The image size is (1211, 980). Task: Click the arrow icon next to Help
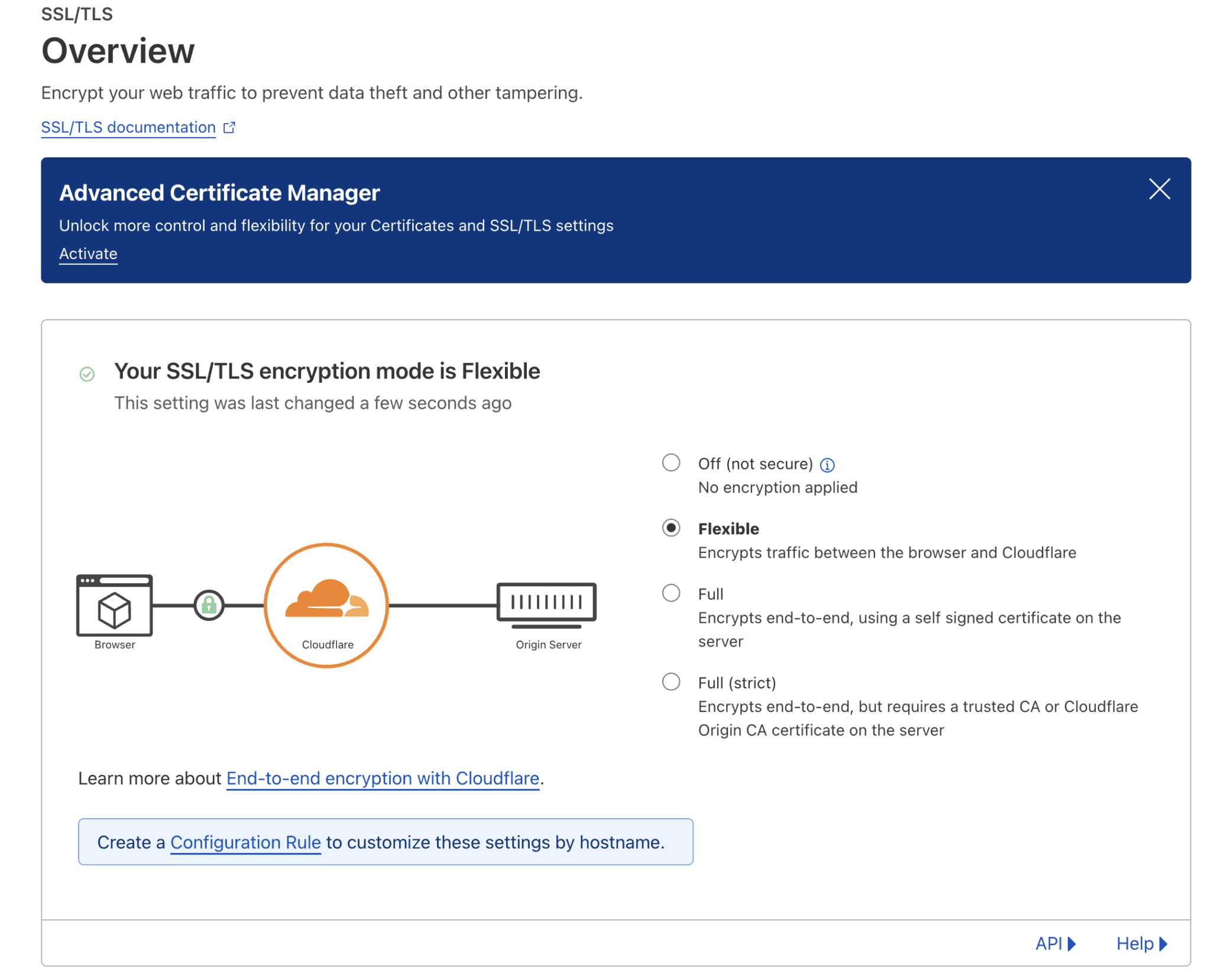click(1163, 944)
